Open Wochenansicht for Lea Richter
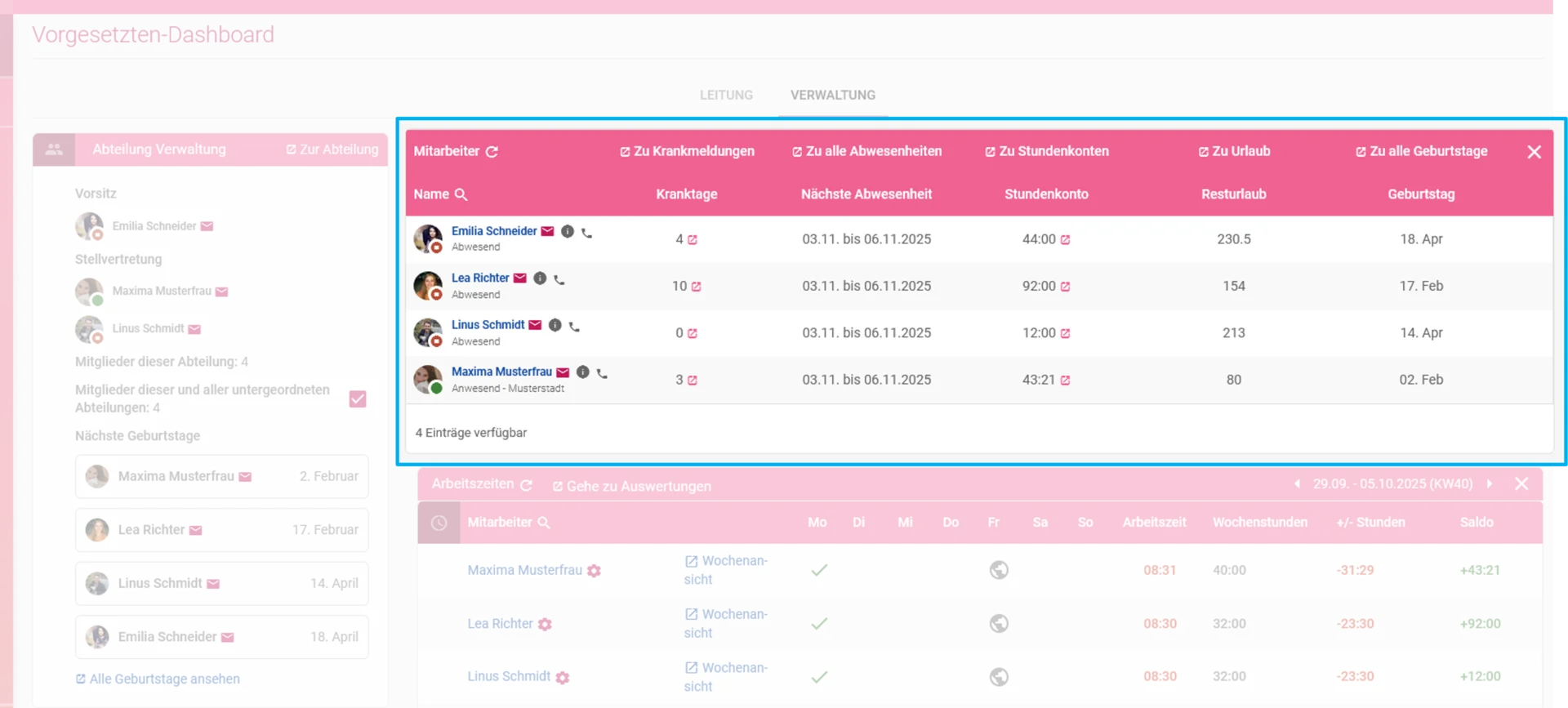Viewport: 1568px width, 708px height. 725,623
